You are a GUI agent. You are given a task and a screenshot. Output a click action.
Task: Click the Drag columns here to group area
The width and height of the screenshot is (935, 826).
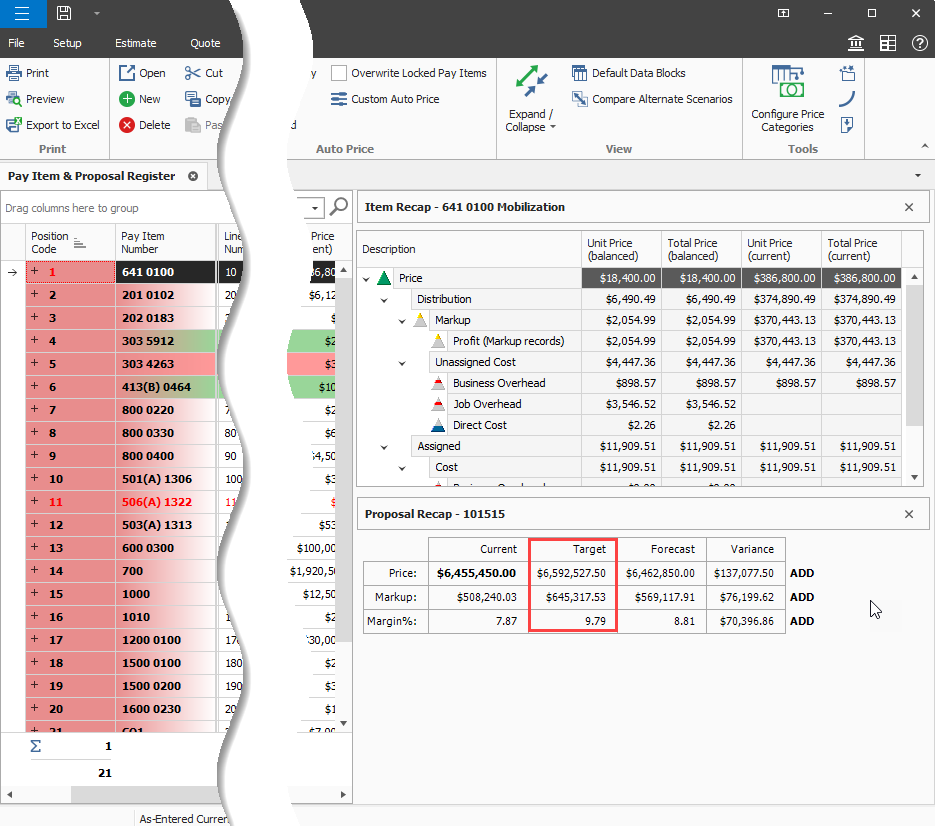72,208
